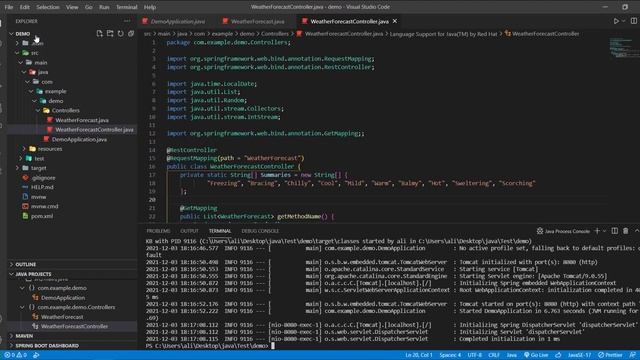
Task: Click JavaSE-17 runtime in status bar
Action: (x=579, y=355)
